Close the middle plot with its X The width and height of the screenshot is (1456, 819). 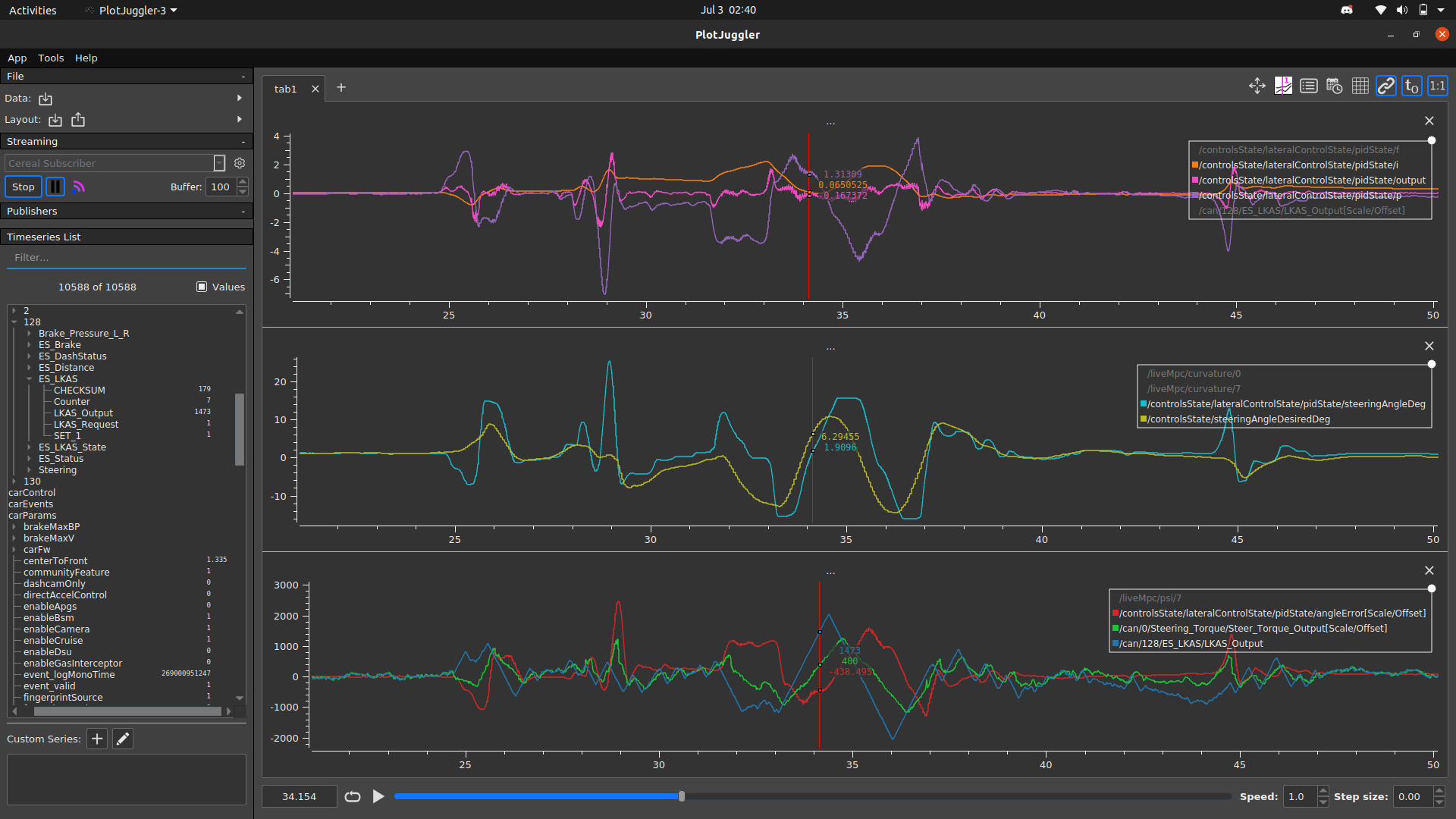pyautogui.click(x=1429, y=346)
